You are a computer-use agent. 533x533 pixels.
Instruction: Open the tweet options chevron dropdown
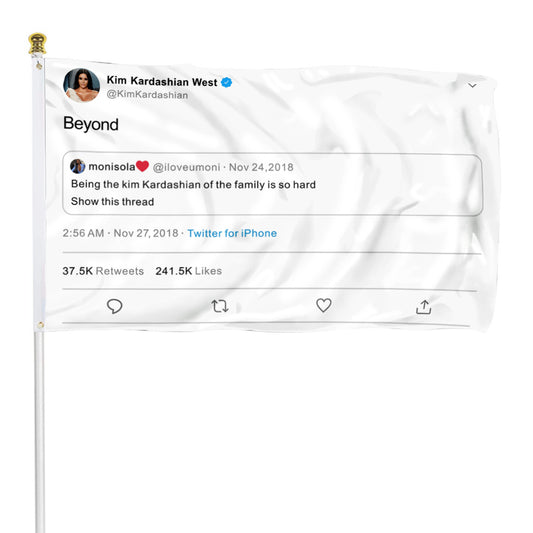[472, 85]
